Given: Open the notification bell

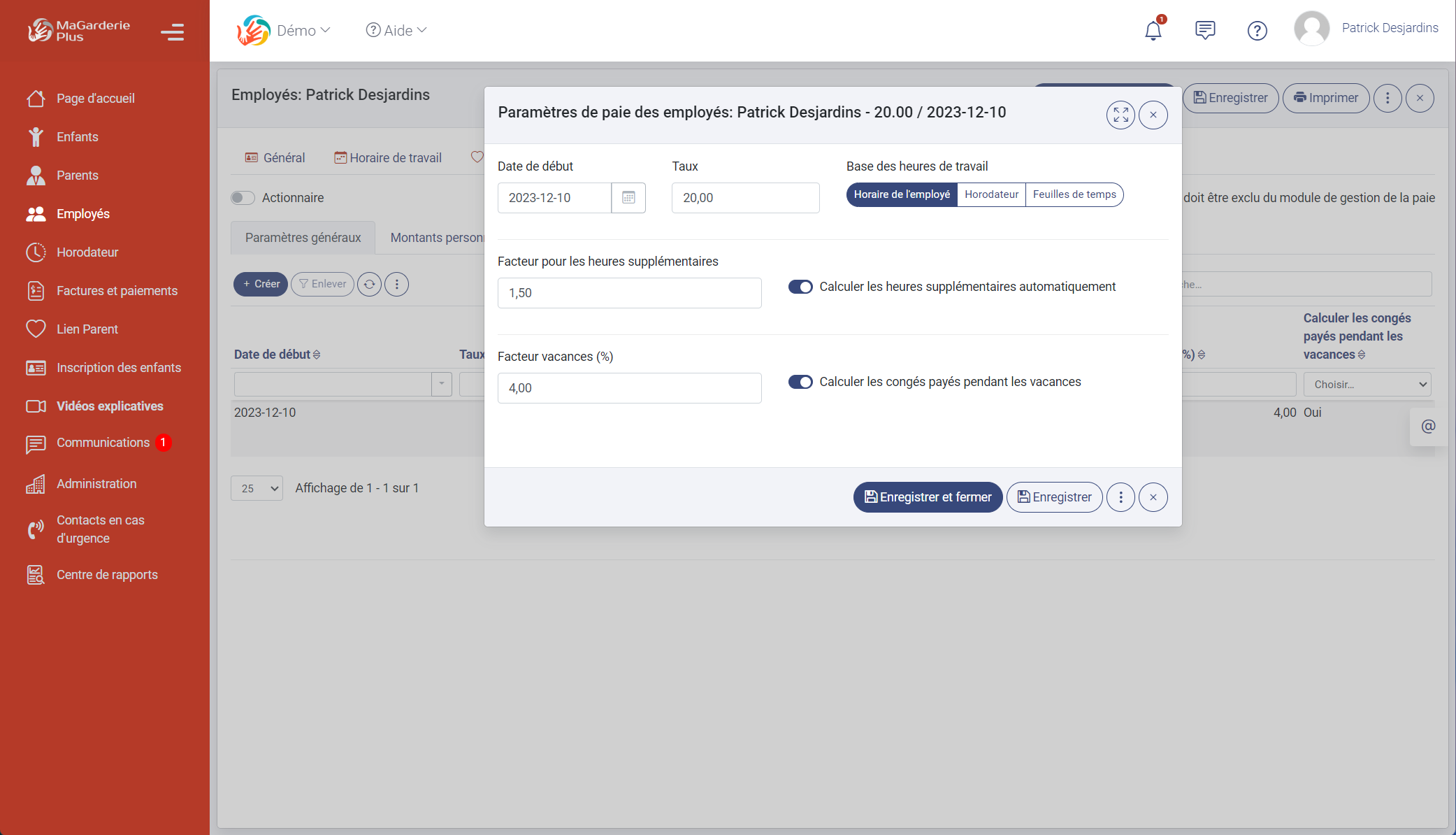Looking at the screenshot, I should (x=1153, y=30).
